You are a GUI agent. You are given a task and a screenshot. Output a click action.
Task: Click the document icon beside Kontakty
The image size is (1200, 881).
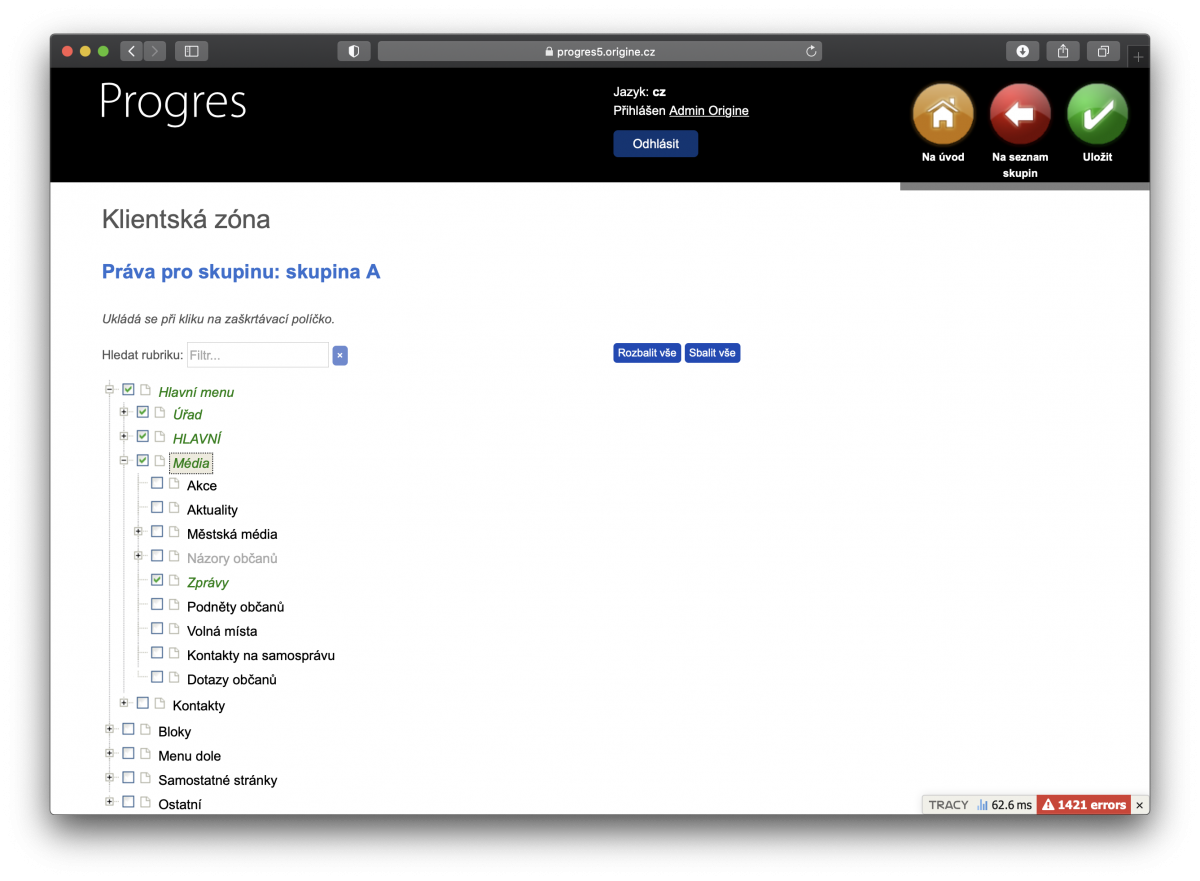(159, 703)
